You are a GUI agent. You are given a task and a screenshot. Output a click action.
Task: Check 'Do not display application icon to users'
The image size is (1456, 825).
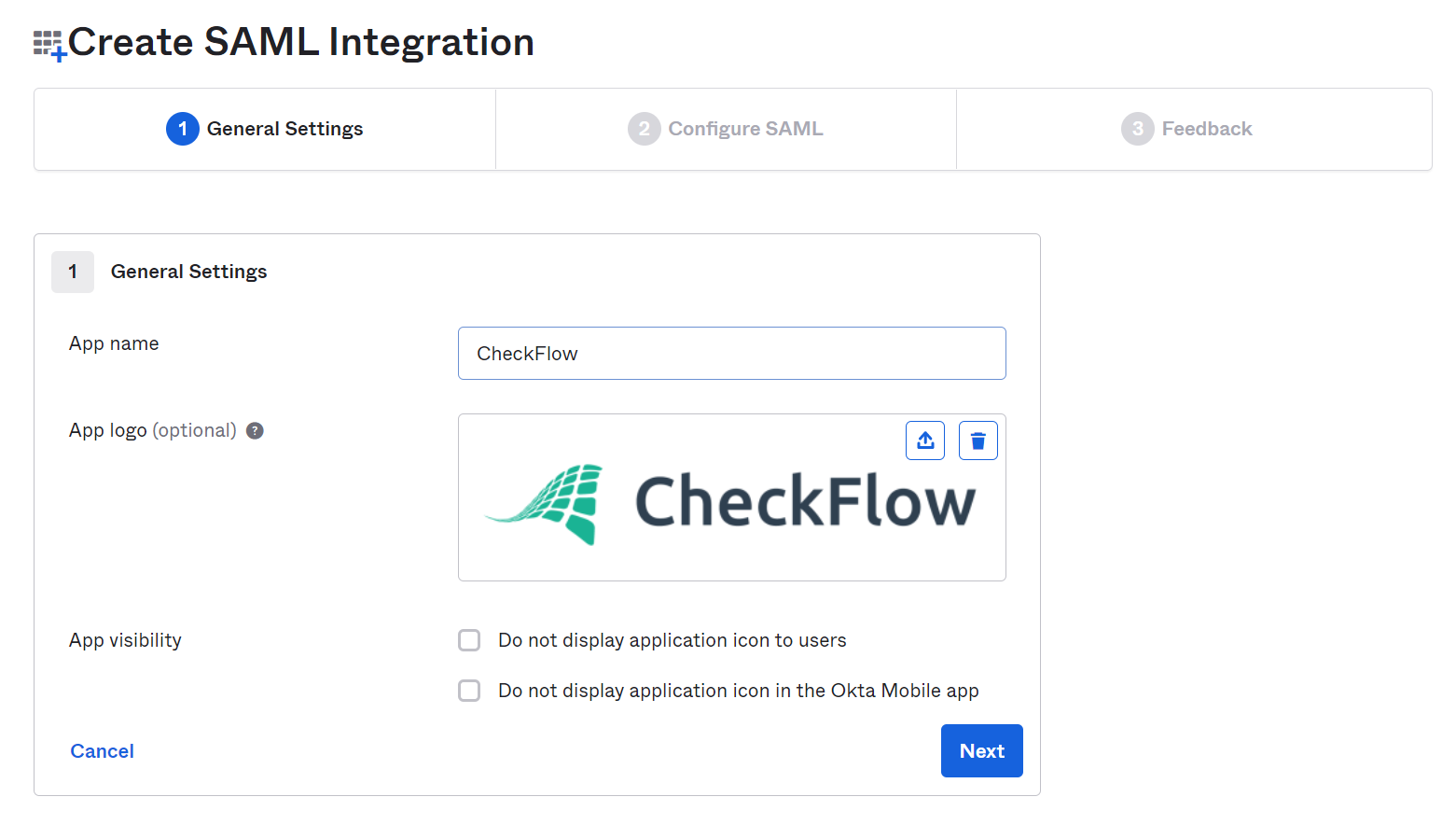469,640
